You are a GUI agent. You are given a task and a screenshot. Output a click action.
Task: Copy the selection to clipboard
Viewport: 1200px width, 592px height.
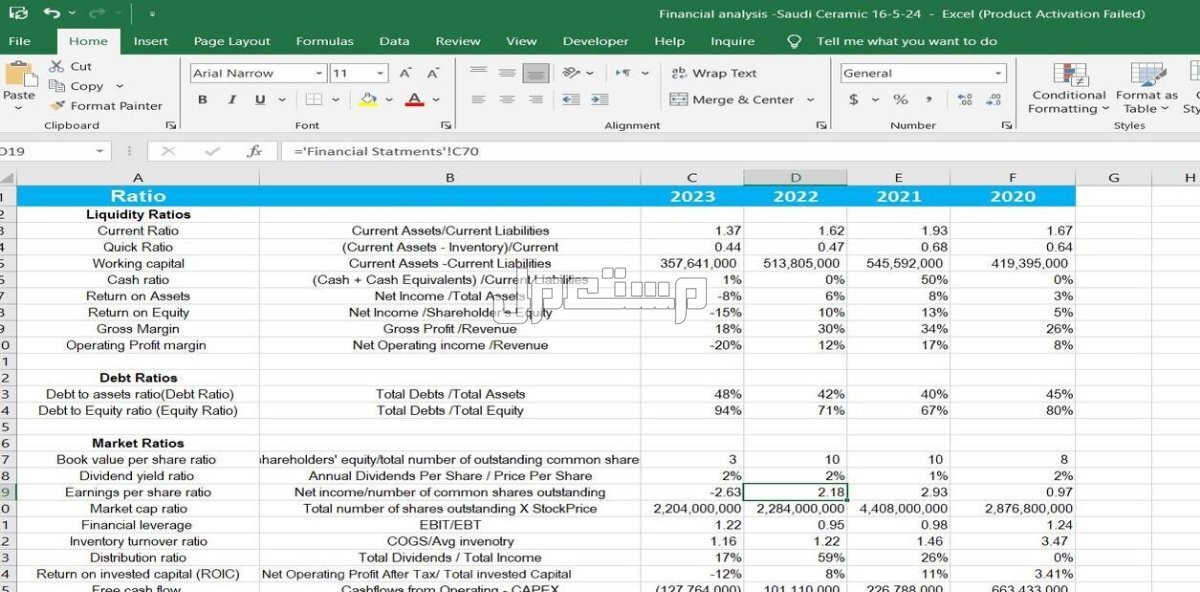coord(76,86)
